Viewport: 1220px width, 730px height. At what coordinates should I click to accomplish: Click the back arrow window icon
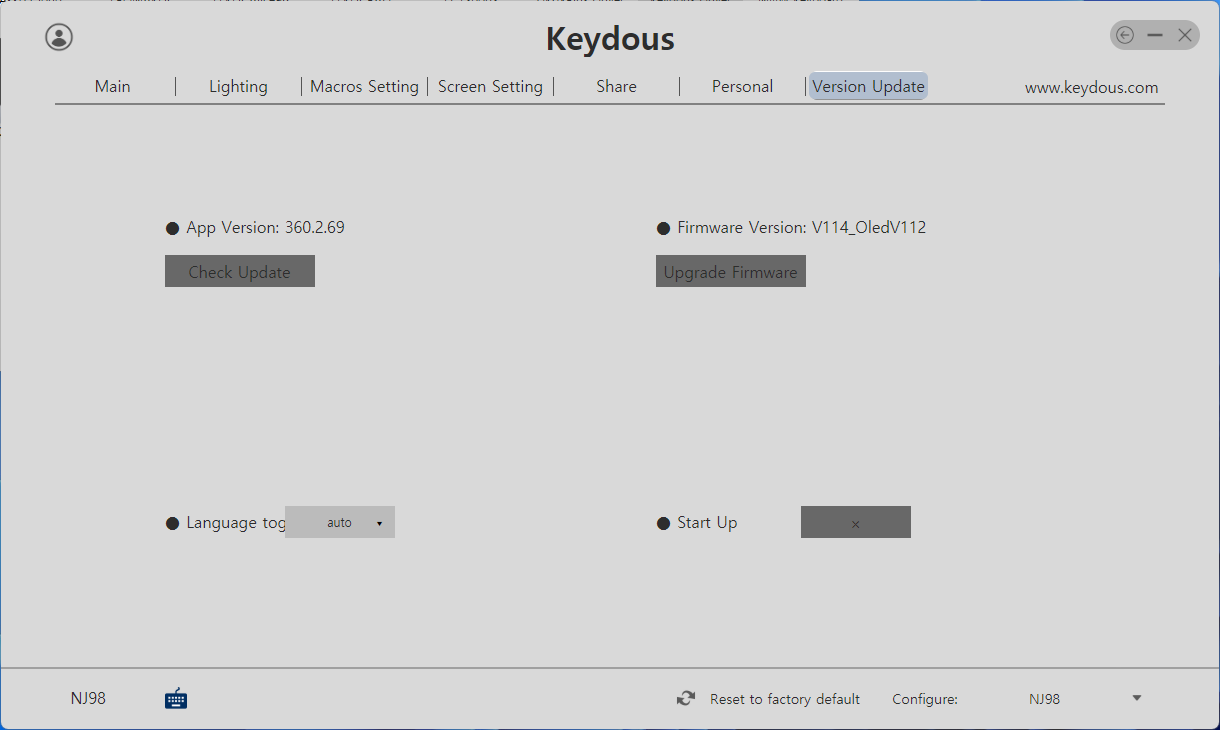(1125, 35)
